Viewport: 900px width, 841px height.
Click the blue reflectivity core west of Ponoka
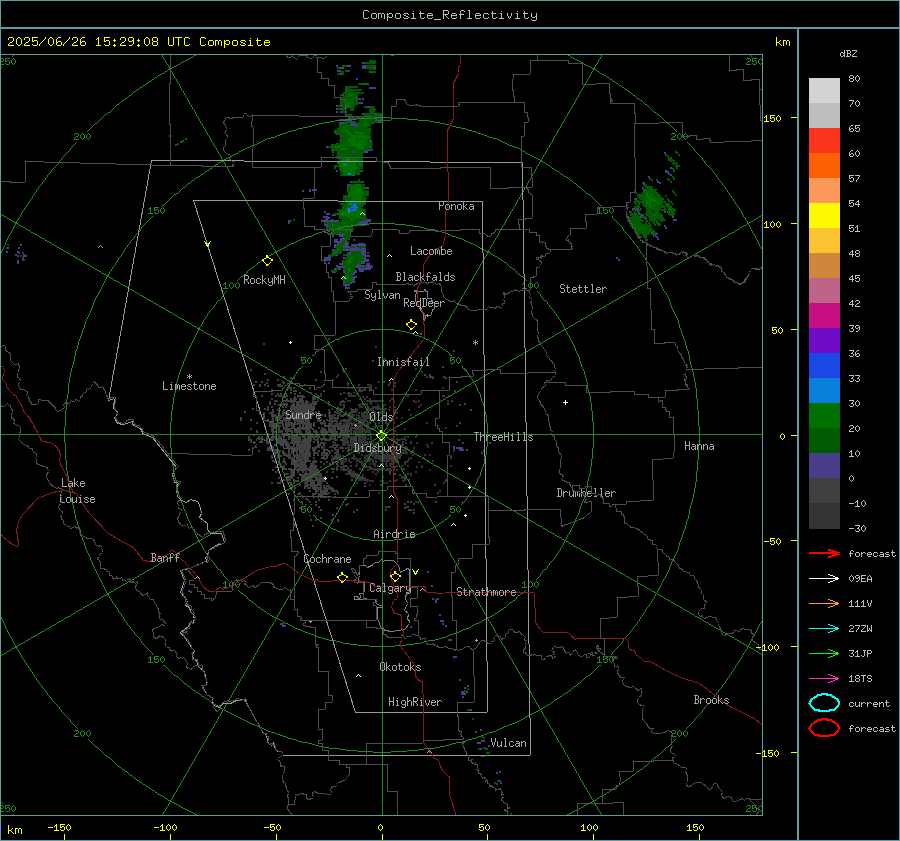[x=352, y=207]
